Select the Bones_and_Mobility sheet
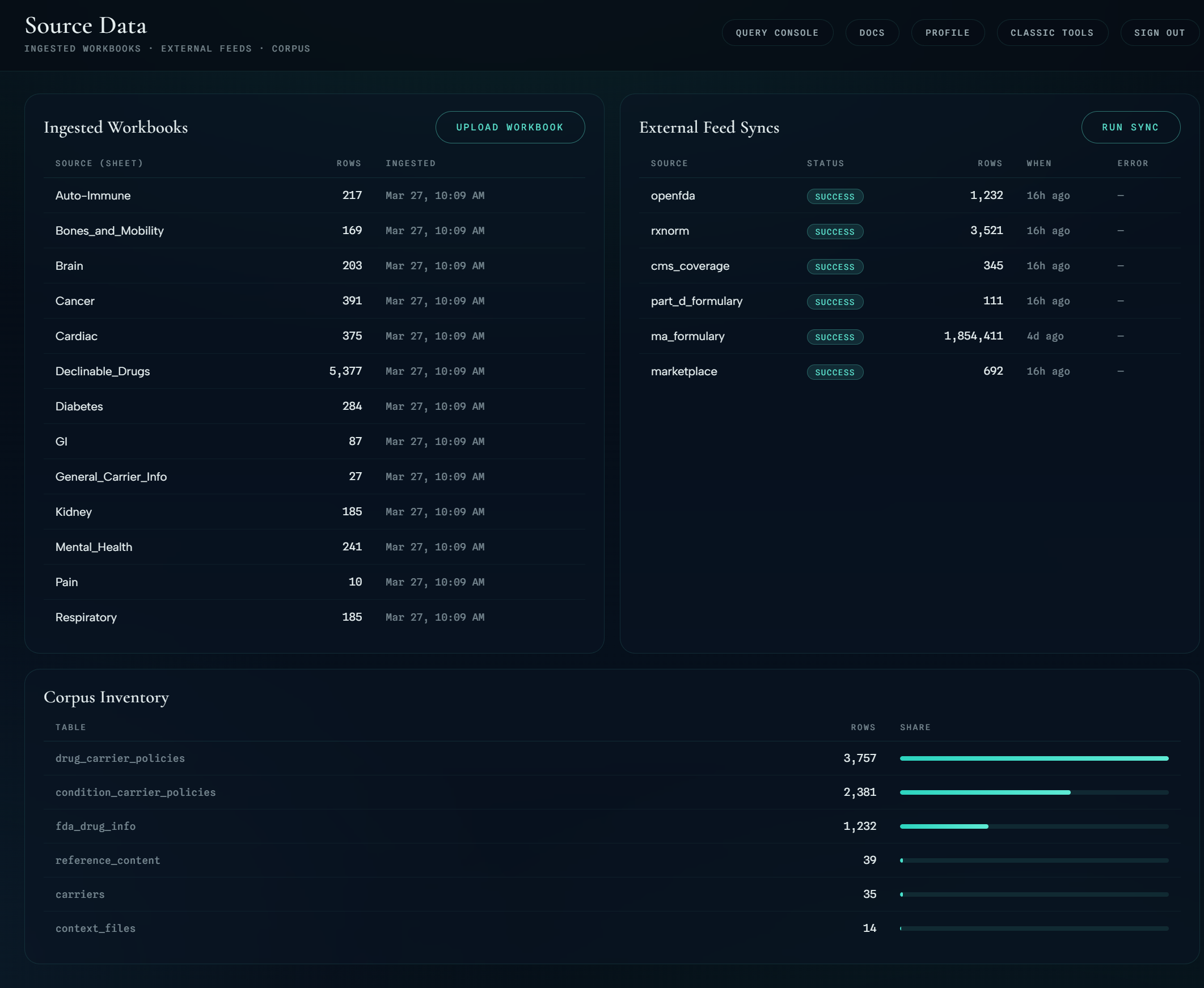This screenshot has width=1204, height=988. pyautogui.click(x=109, y=231)
